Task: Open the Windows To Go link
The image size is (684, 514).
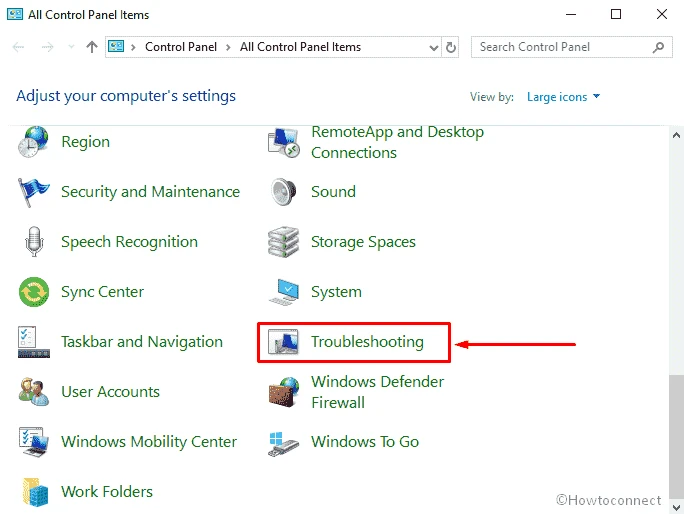Action: coord(365,442)
